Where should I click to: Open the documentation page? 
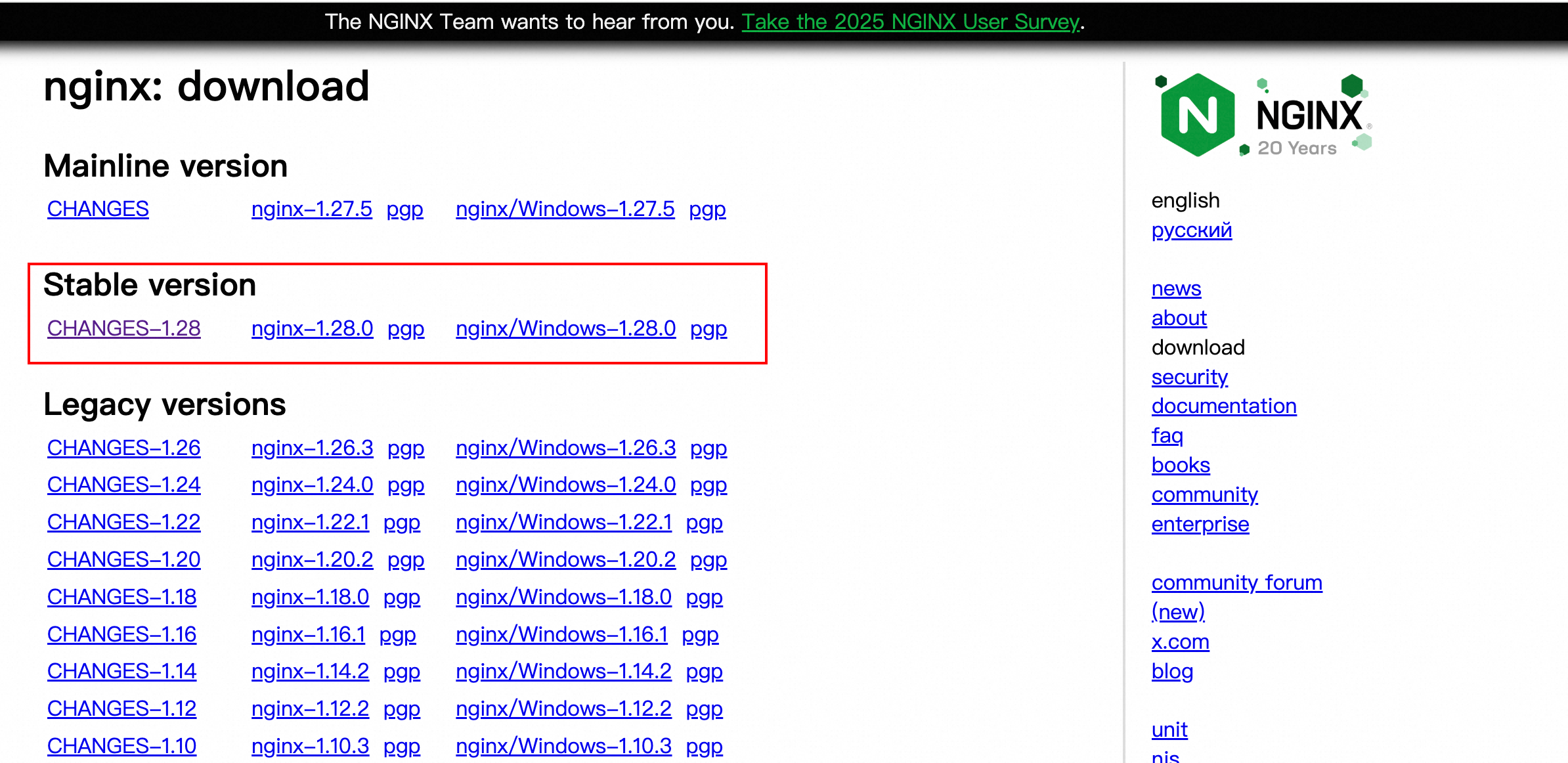[1223, 406]
